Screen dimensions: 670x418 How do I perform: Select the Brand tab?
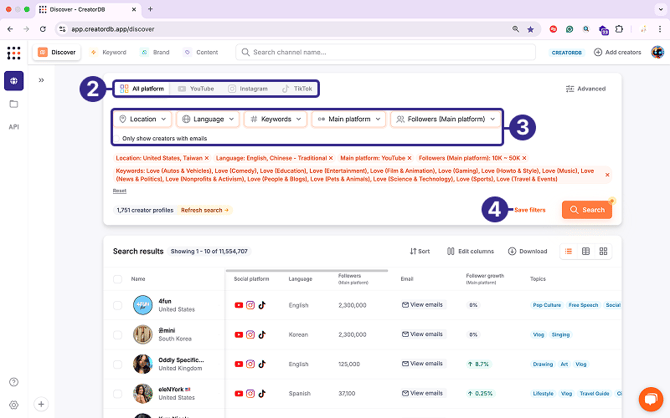(155, 52)
